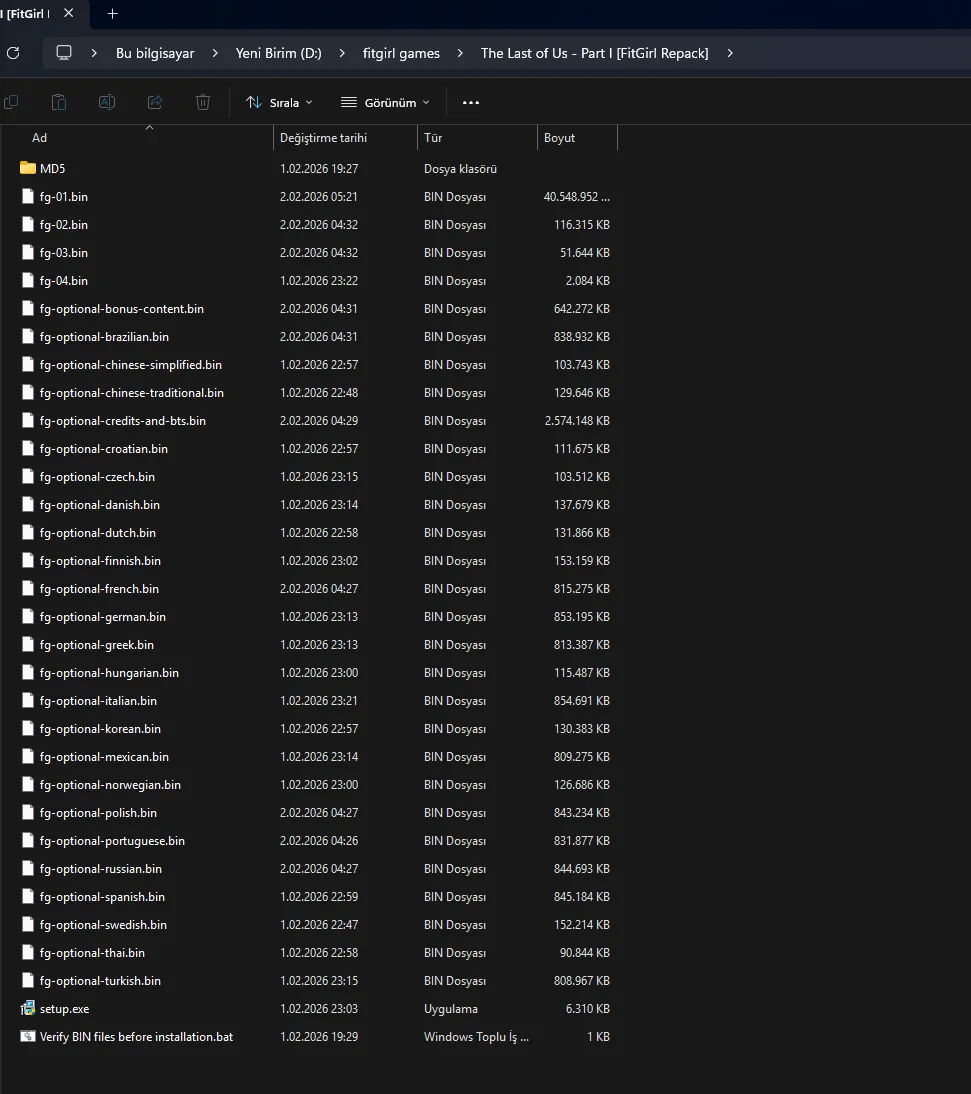Click The Last of Us - Part I breadcrumb
The height and width of the screenshot is (1094, 971).
pos(594,53)
